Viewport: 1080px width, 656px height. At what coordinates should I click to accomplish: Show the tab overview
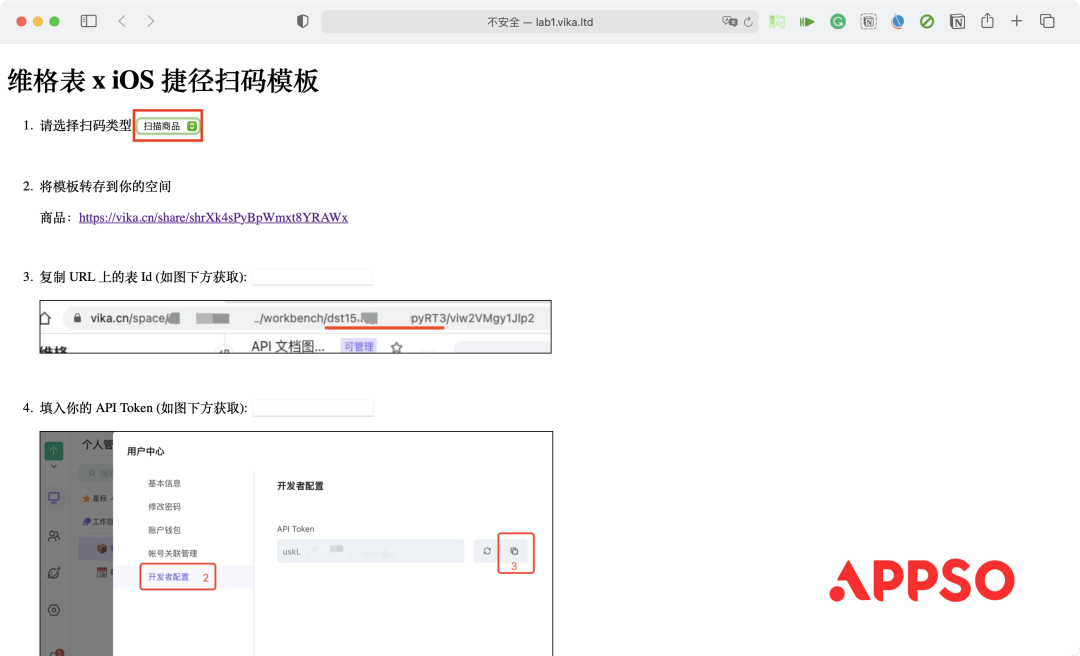pos(1047,21)
